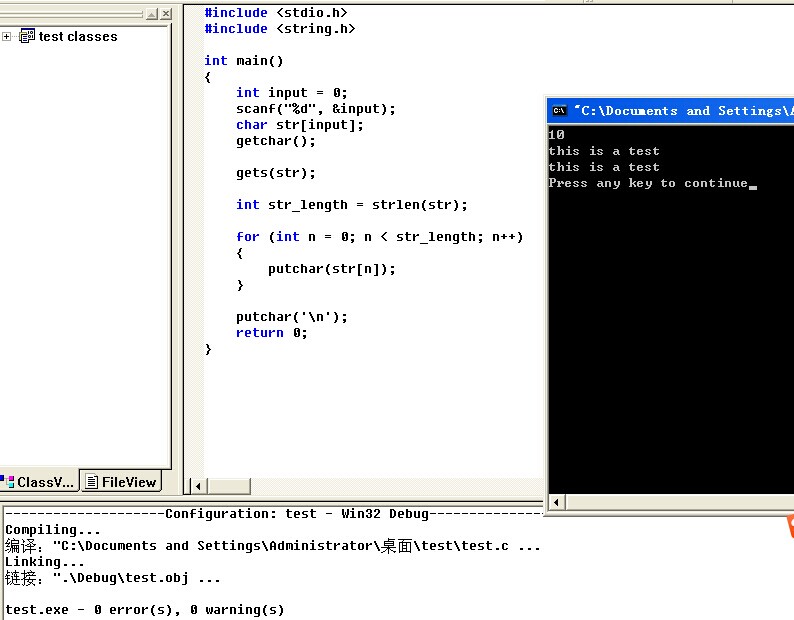Viewport: 794px width, 620px height.
Task: Close the workspace panel
Action: tap(166, 14)
